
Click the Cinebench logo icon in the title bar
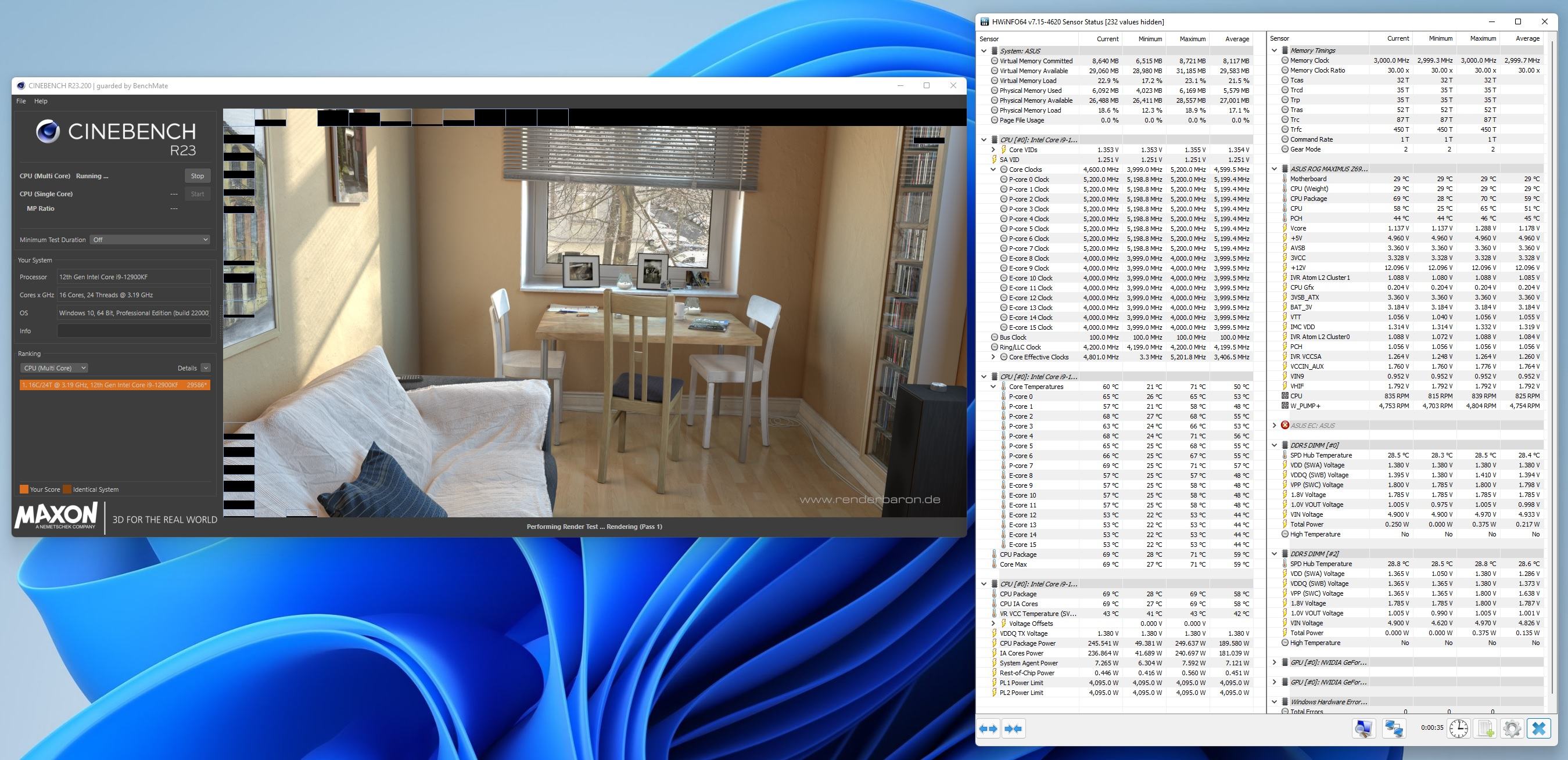pos(21,86)
